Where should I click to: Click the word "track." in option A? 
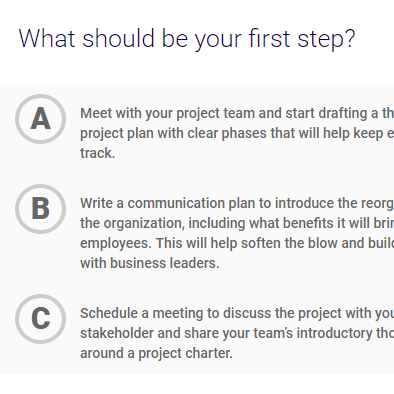pos(98,153)
